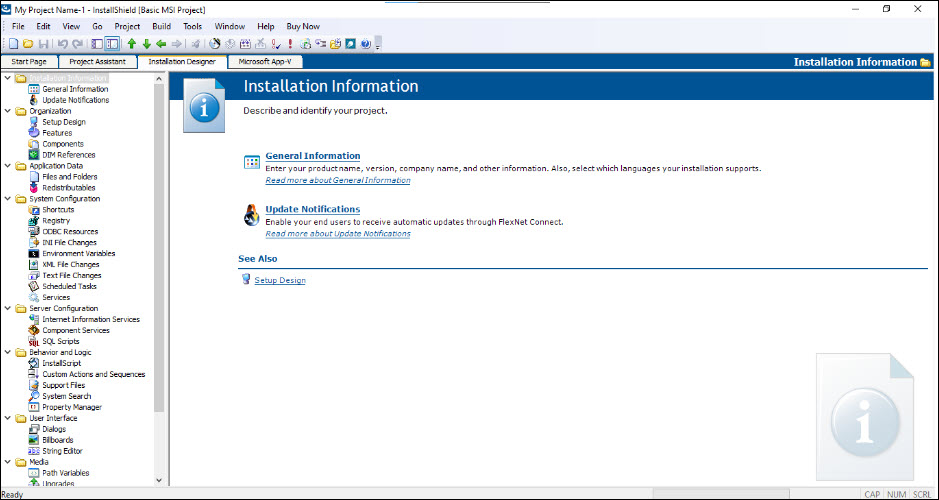Collapse the Installation Information tree node
The image size is (939, 500).
(x=7, y=78)
